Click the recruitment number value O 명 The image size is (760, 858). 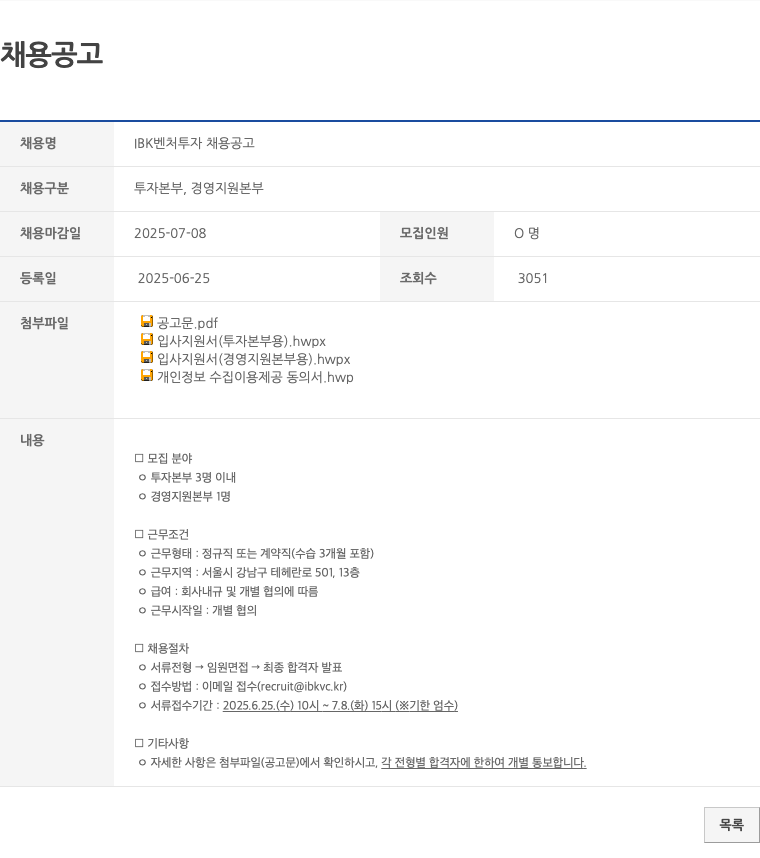527,233
